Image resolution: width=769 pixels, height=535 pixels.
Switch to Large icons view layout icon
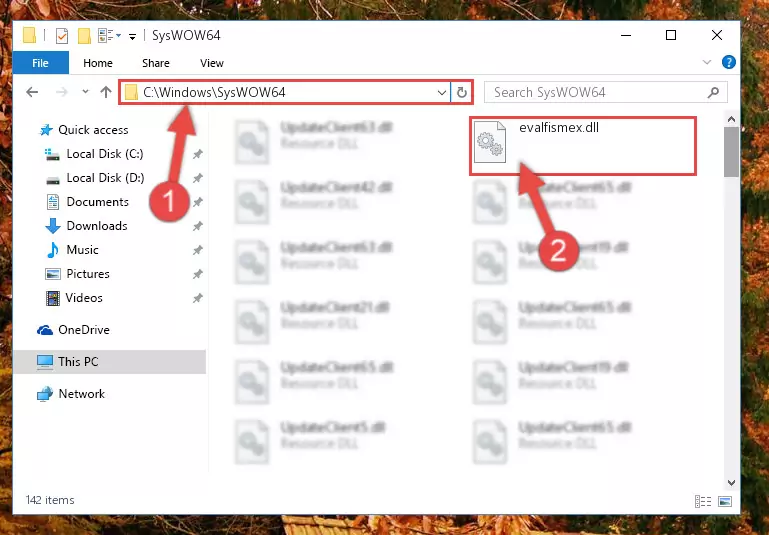(725, 501)
